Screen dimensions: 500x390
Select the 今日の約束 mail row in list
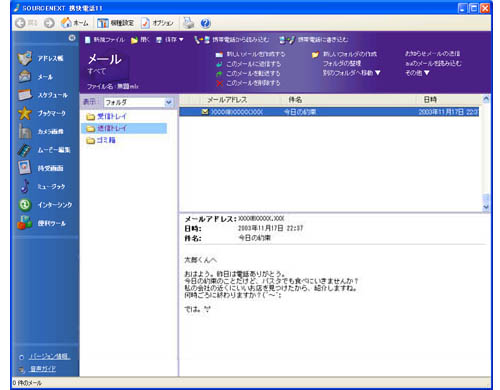coord(329,112)
